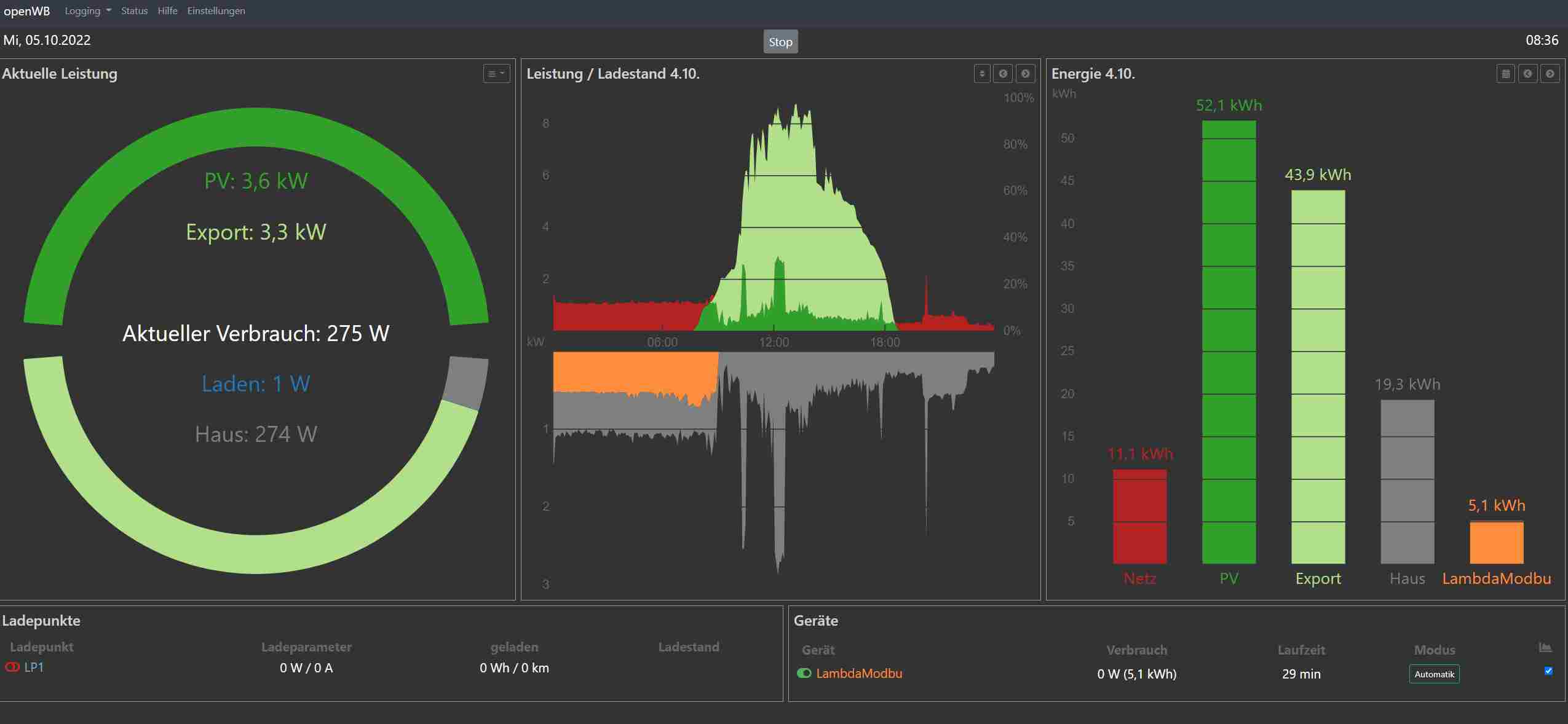
Task: Expand the Logging dropdown menu
Action: coord(87,10)
